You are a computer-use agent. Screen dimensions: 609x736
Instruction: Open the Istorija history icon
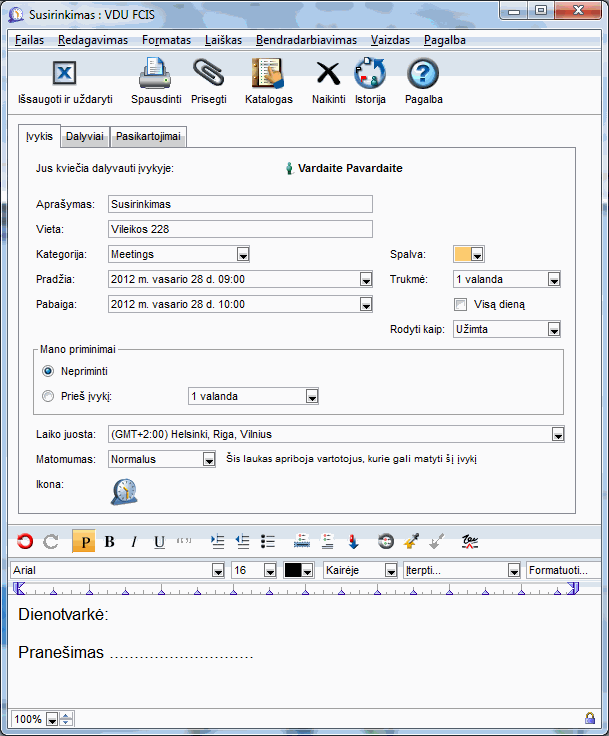[x=370, y=75]
